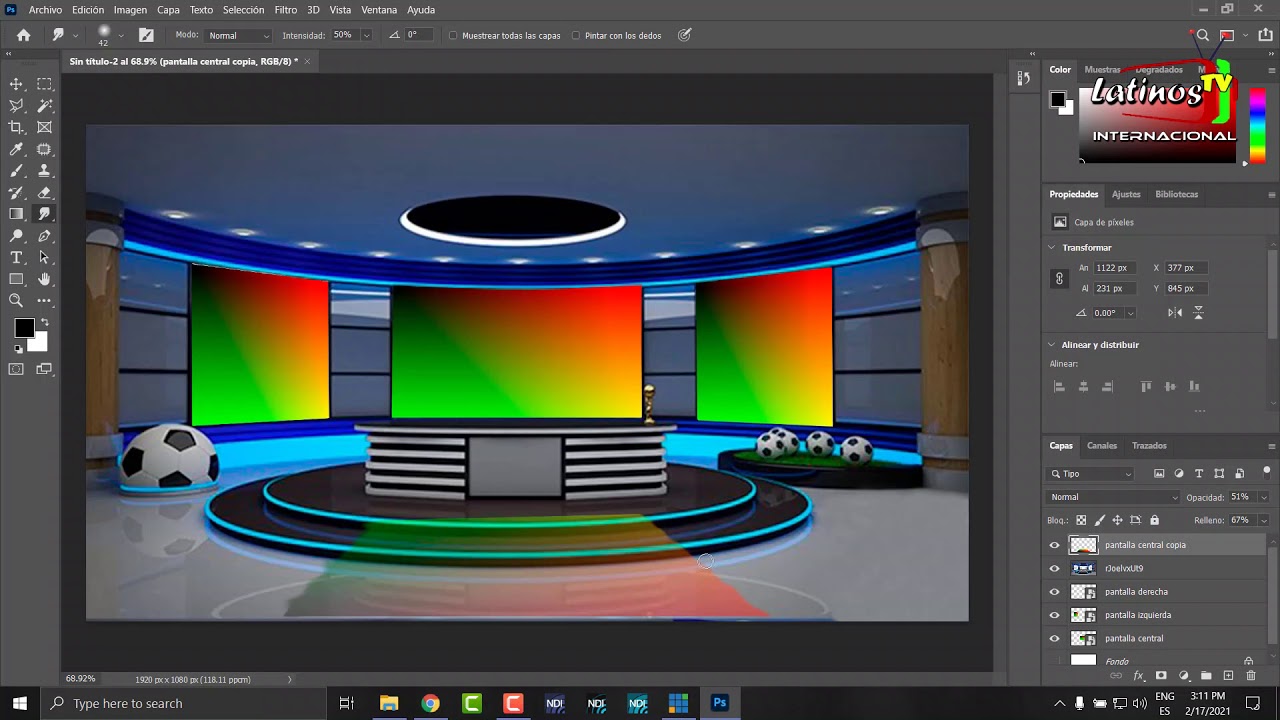Toggle width-height link in Transformar

coord(1059,278)
